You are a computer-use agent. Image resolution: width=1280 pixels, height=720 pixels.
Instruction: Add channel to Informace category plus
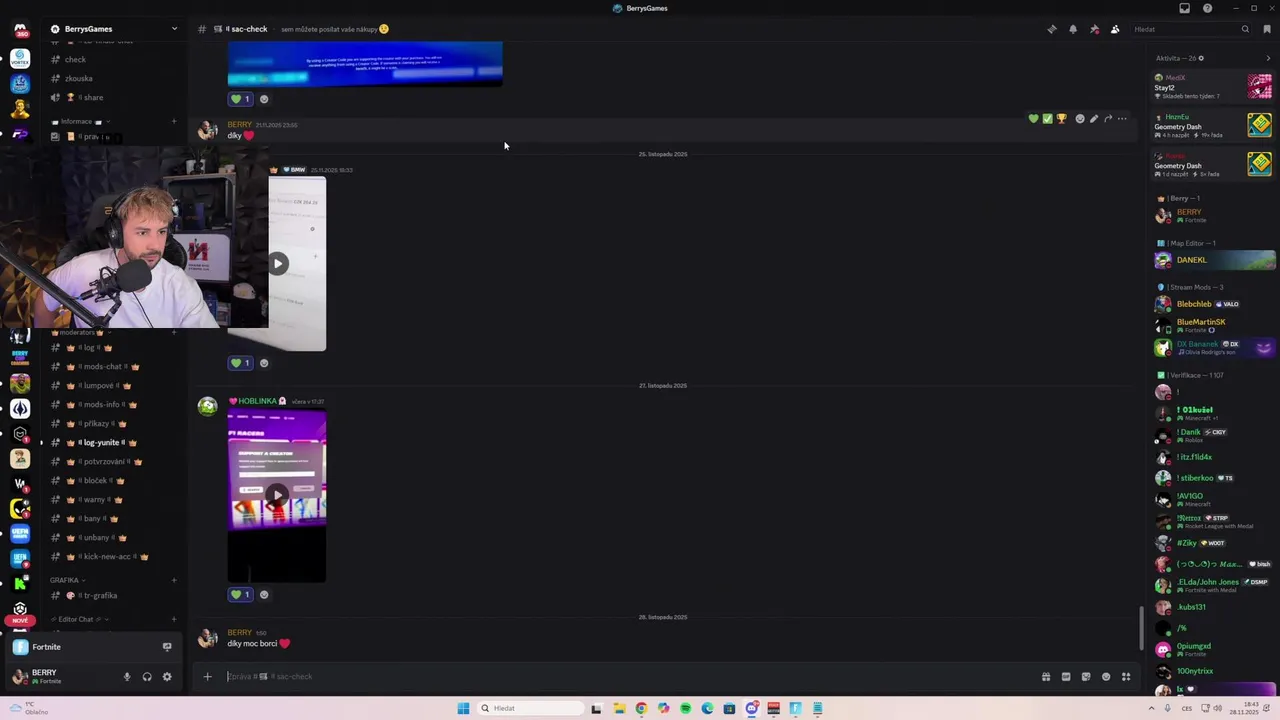point(174,122)
